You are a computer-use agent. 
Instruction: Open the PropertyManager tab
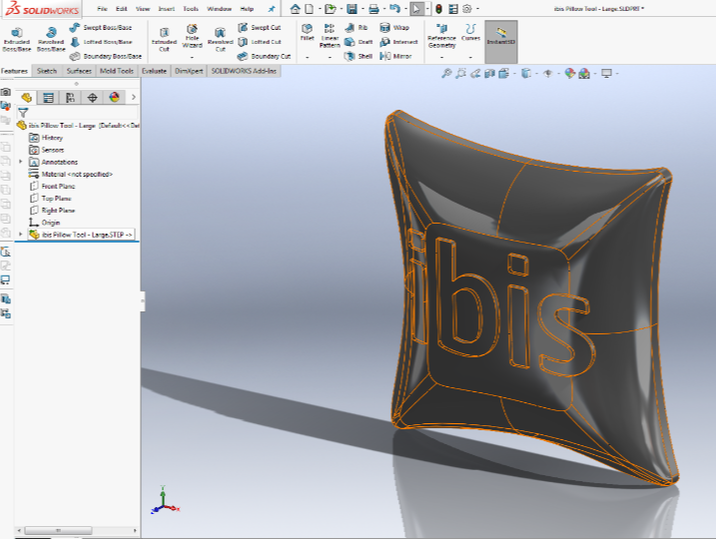pyautogui.click(x=48, y=97)
